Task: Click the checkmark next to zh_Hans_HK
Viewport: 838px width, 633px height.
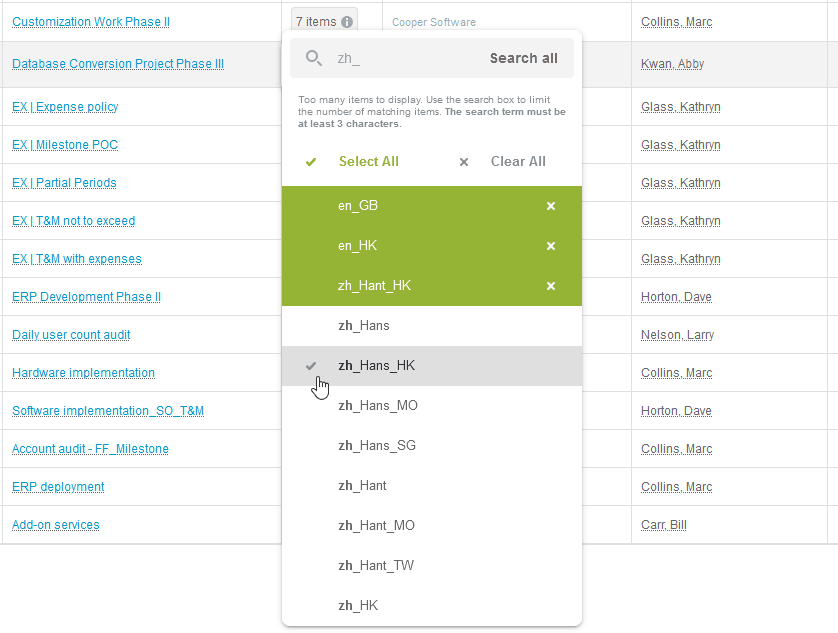Action: click(x=311, y=366)
